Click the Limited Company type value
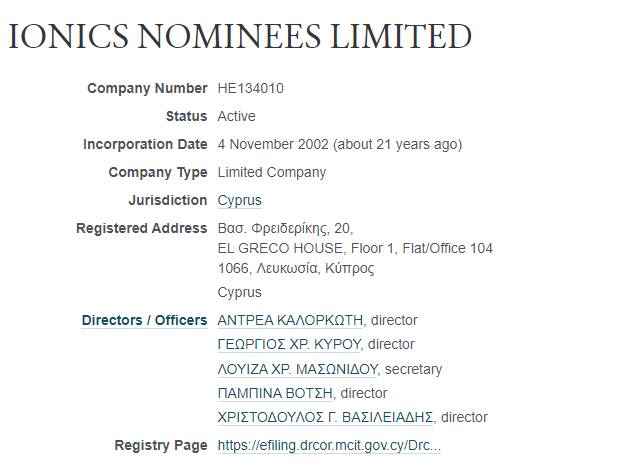The image size is (638, 469). (x=272, y=172)
